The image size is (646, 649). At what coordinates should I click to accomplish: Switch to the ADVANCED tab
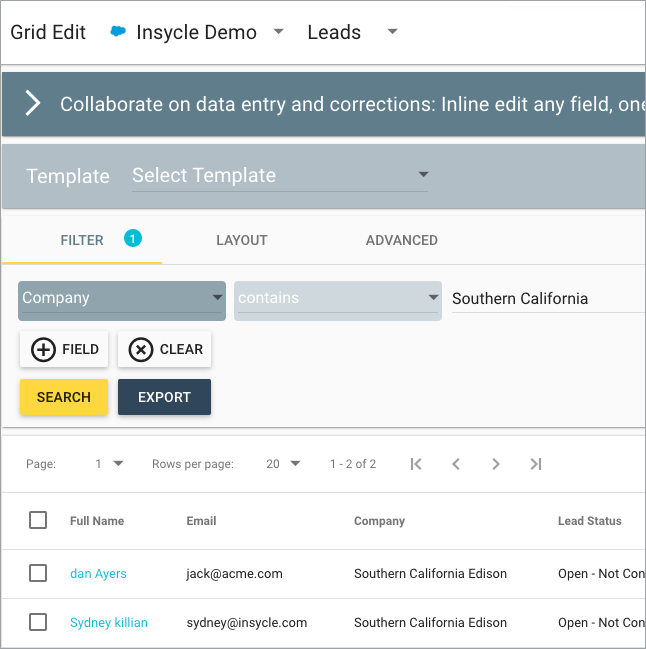click(401, 240)
